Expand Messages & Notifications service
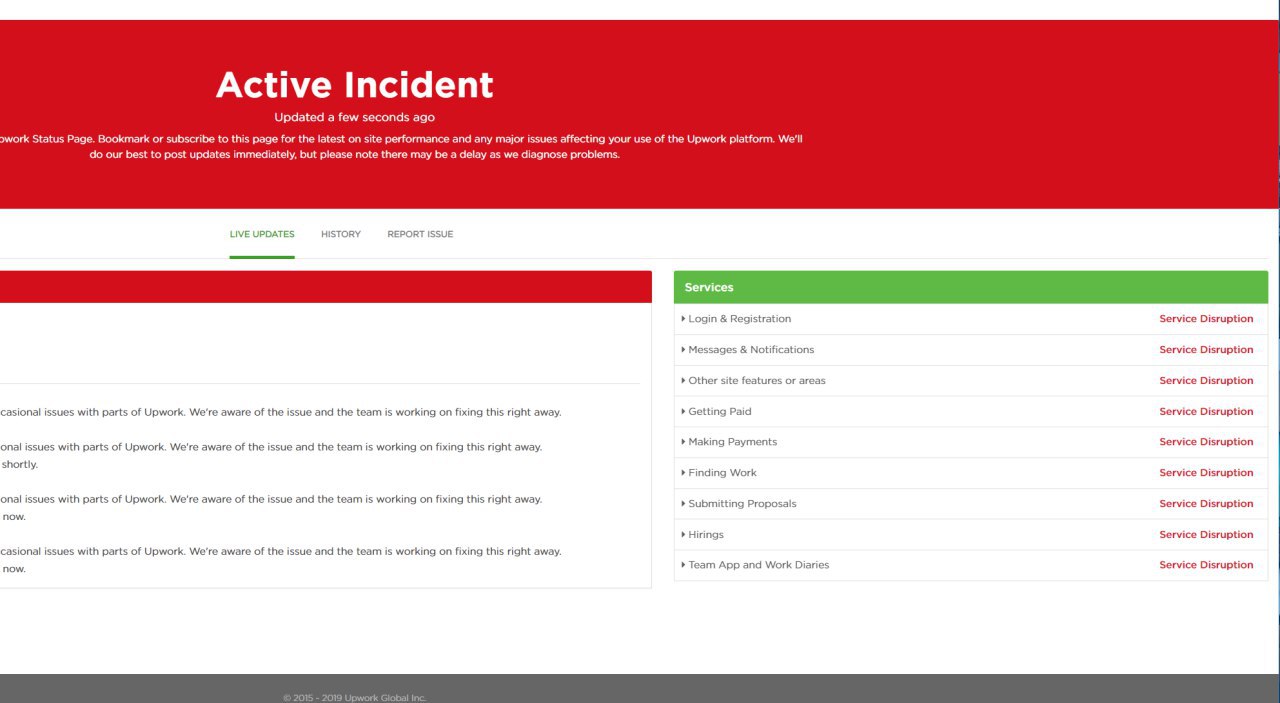This screenshot has height=703, width=1280. pyautogui.click(x=971, y=350)
